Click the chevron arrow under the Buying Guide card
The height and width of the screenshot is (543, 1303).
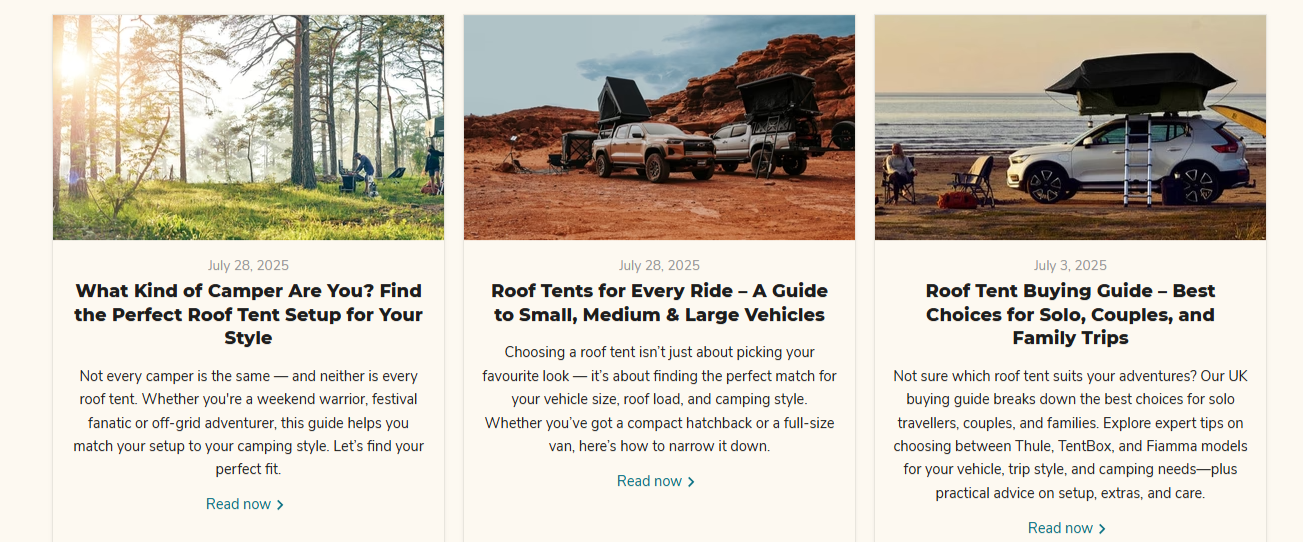[1102, 529]
